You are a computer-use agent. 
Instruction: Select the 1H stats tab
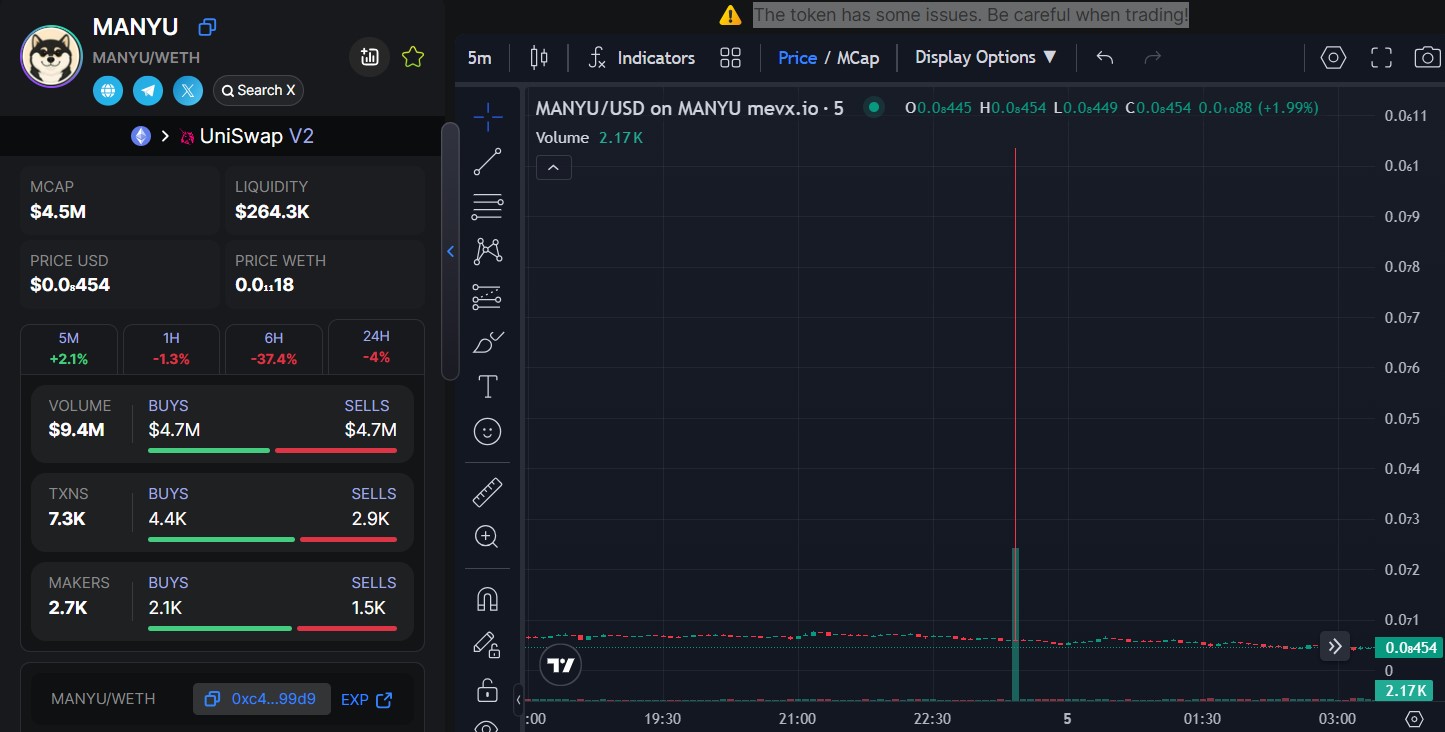[x=171, y=347]
